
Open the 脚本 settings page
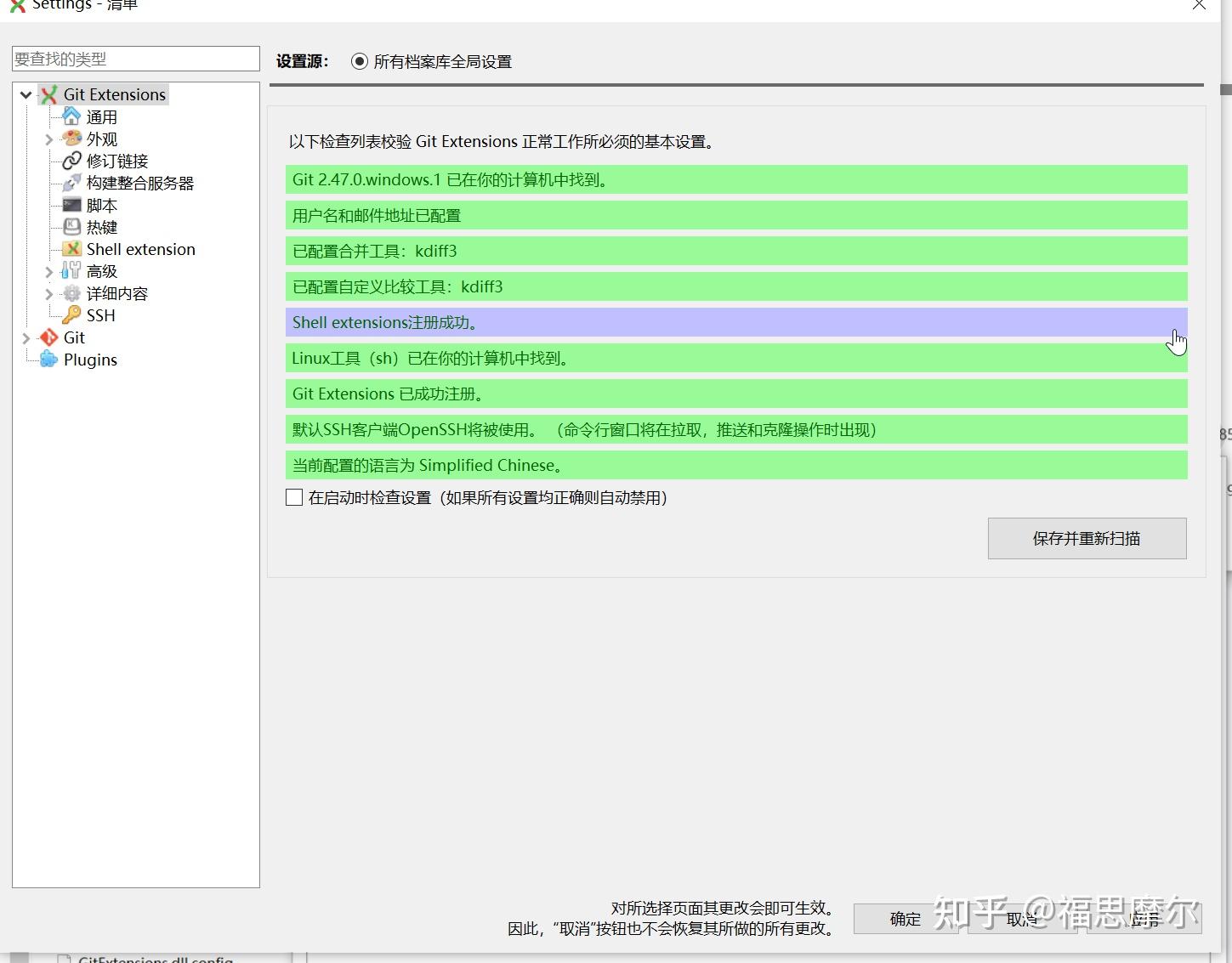(x=102, y=205)
